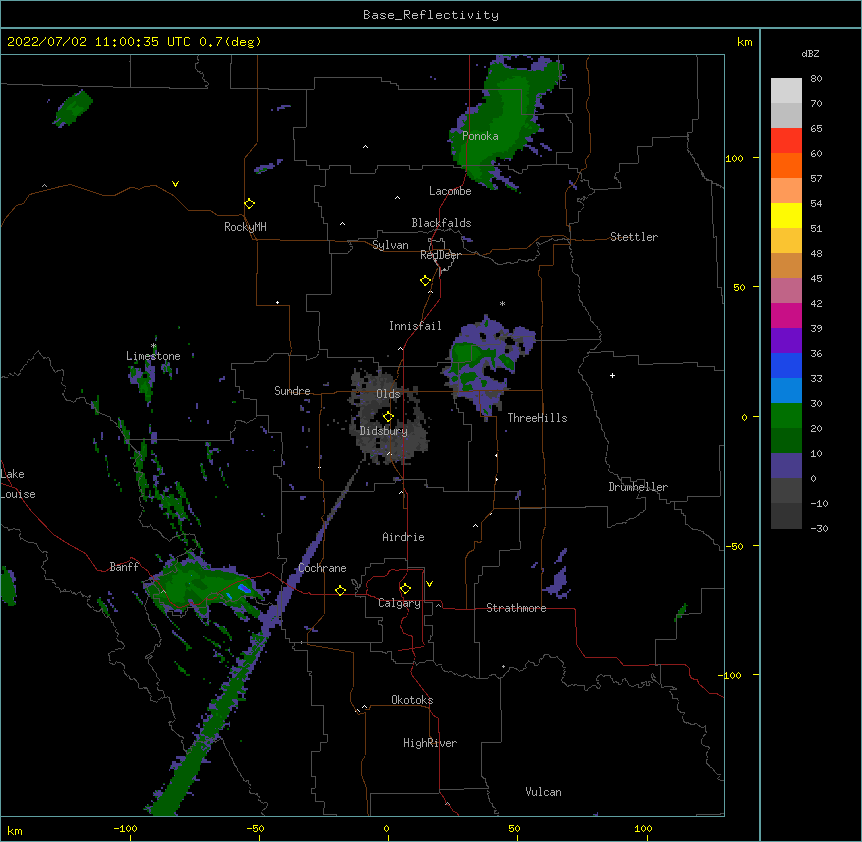Click the Drumheller label
862x842 pixels.
[638, 487]
